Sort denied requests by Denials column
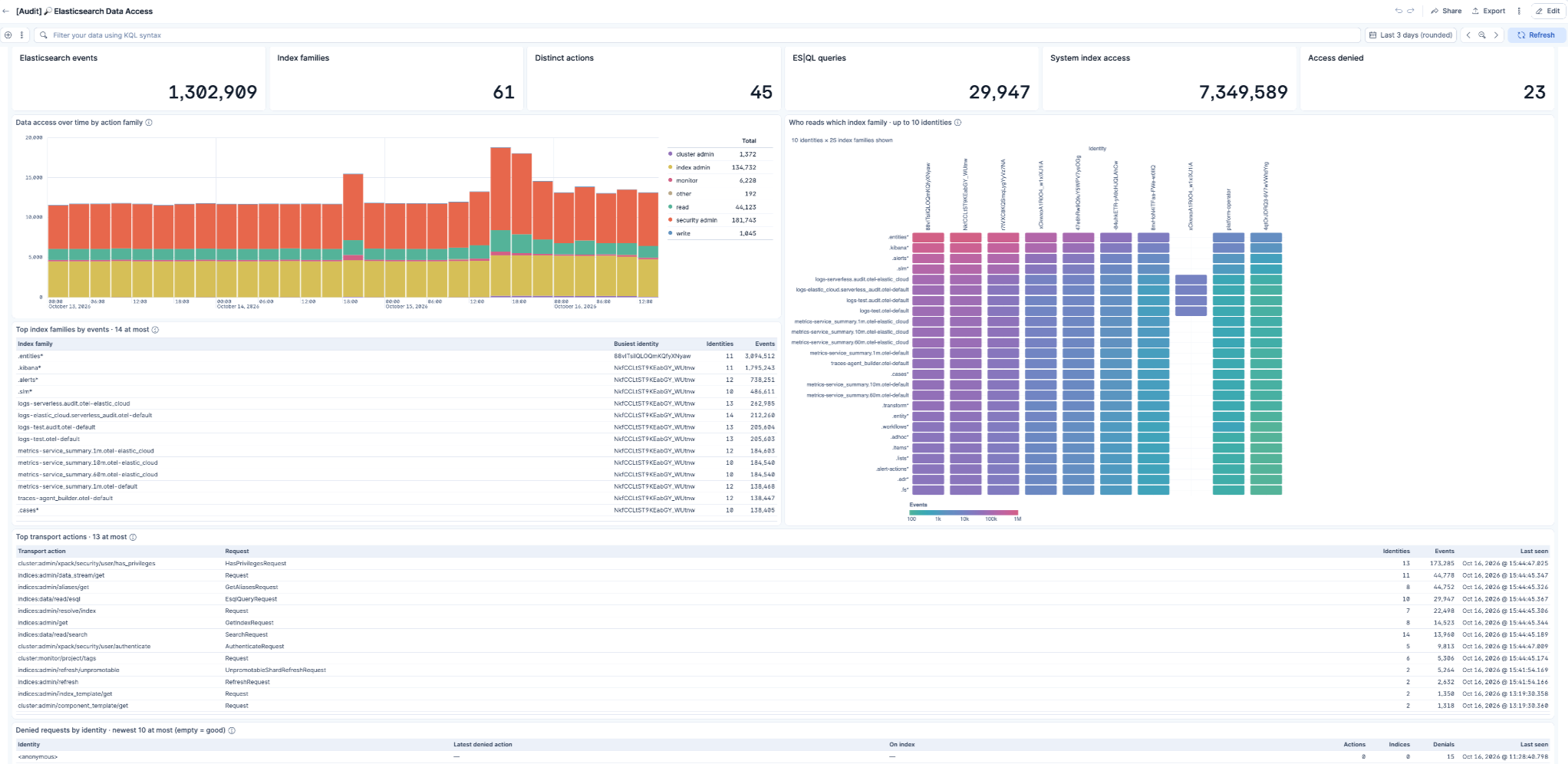1568x764 pixels. (x=1444, y=744)
